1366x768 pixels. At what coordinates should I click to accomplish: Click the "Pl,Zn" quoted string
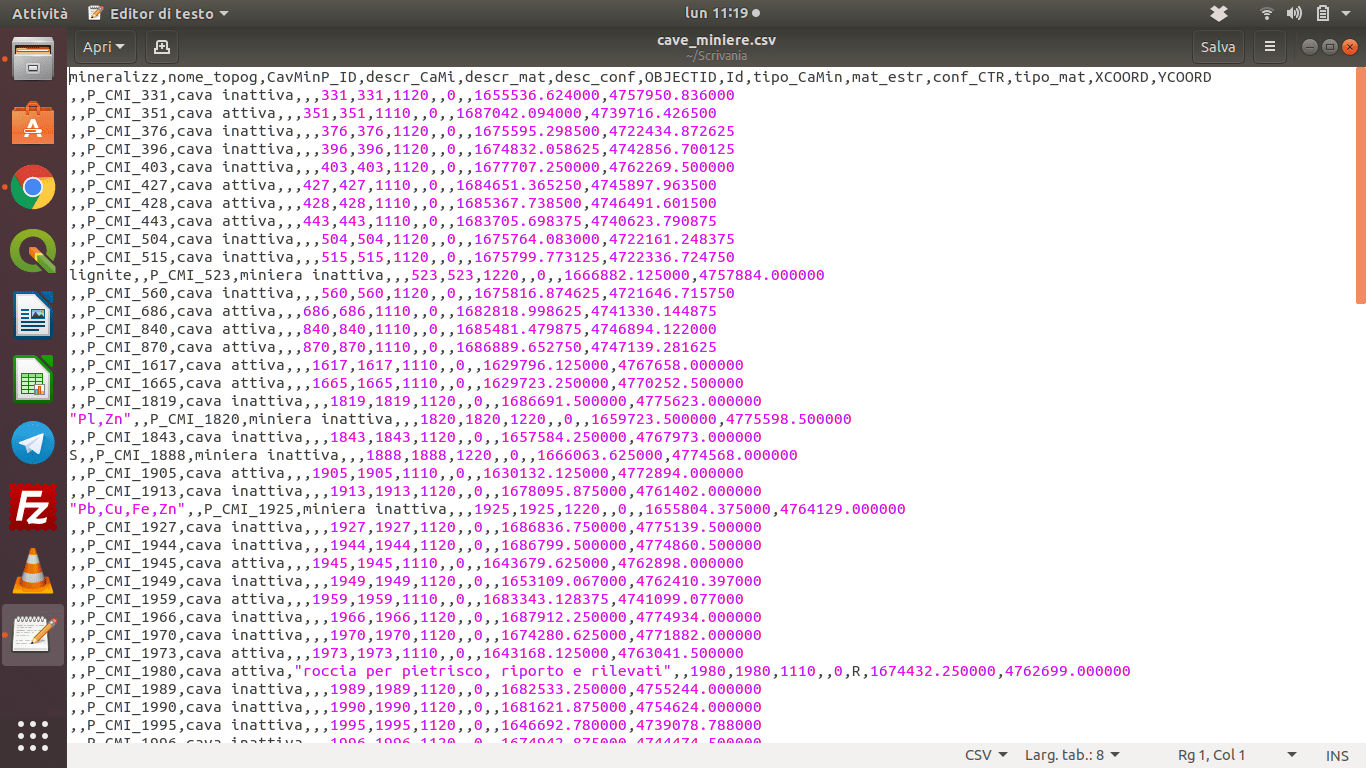tap(100, 419)
